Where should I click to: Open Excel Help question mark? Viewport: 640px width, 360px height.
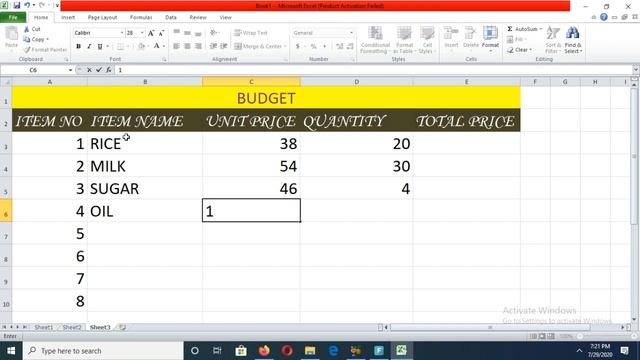(x=604, y=17)
